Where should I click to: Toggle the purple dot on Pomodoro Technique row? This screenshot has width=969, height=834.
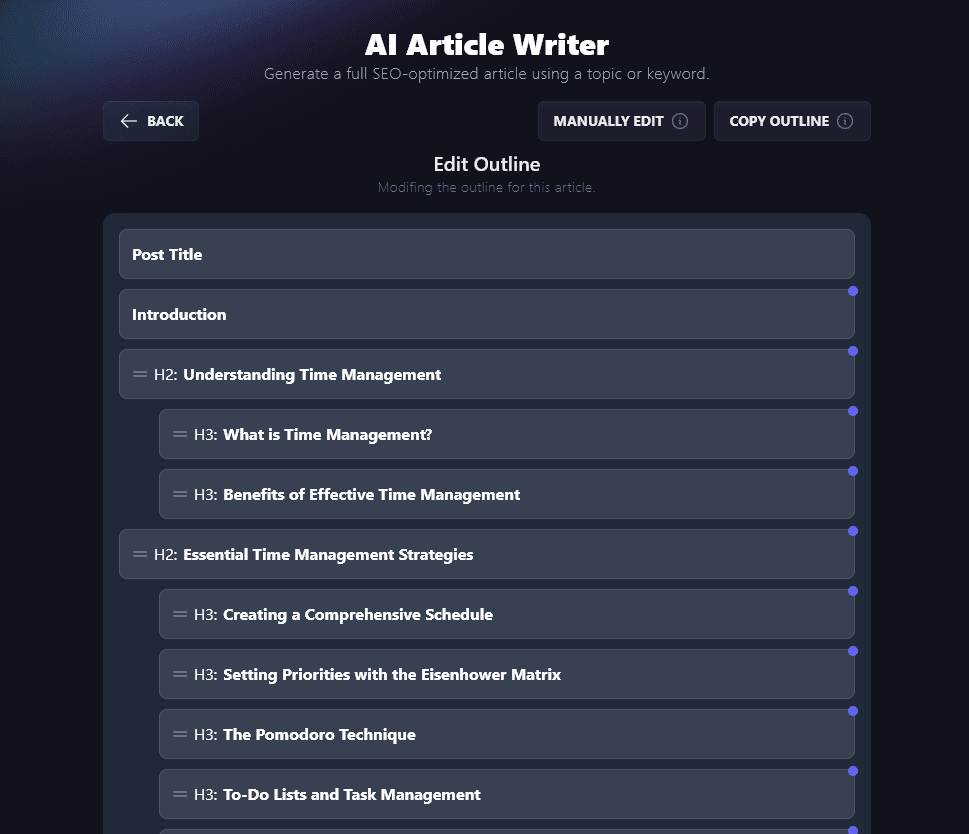[x=853, y=711]
